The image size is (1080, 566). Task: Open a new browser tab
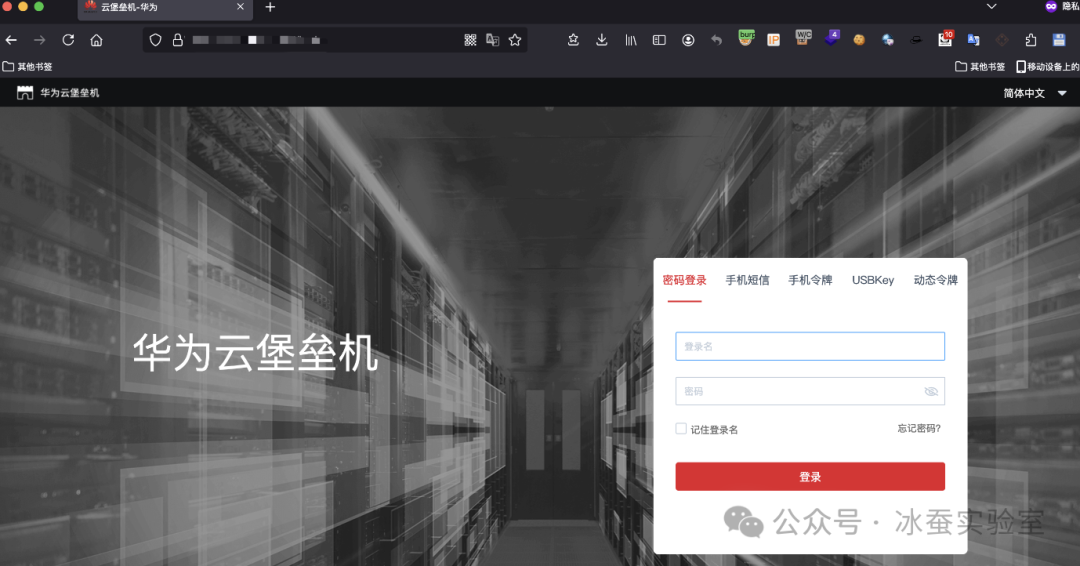click(x=270, y=7)
